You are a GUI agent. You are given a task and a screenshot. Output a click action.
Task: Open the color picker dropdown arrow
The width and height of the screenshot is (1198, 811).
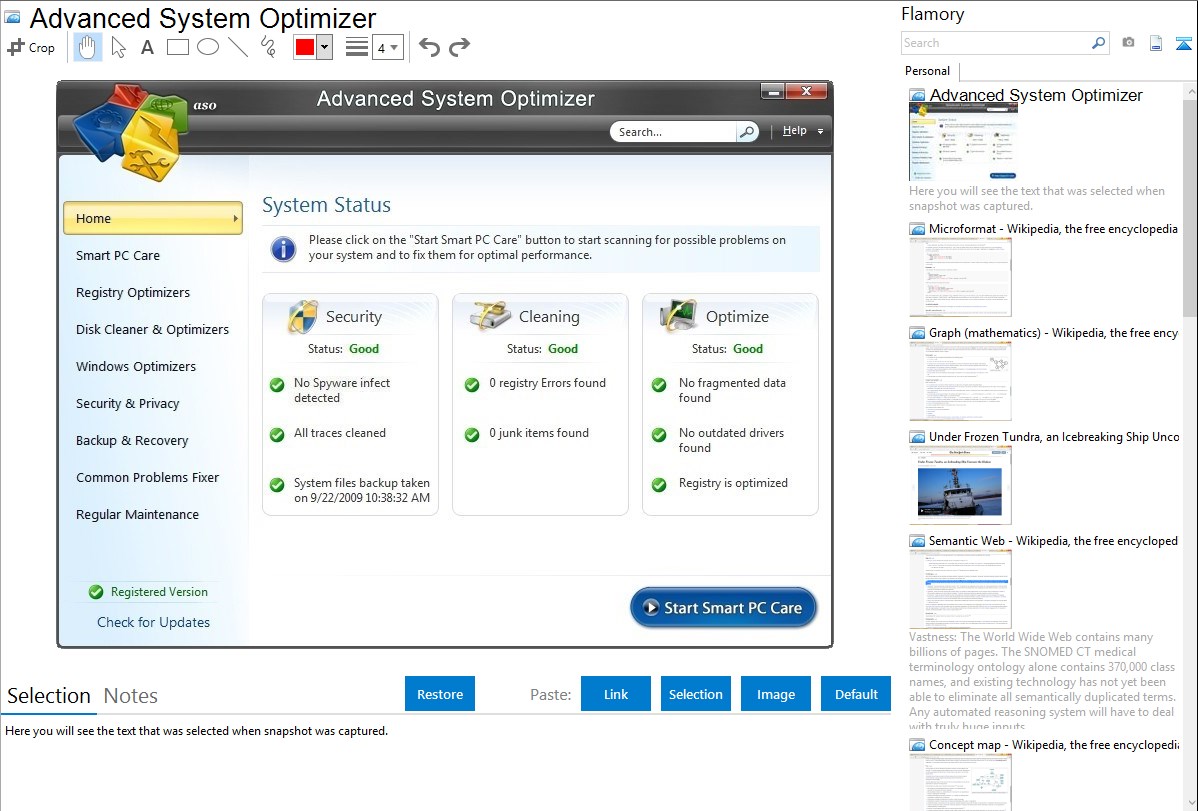click(x=325, y=47)
